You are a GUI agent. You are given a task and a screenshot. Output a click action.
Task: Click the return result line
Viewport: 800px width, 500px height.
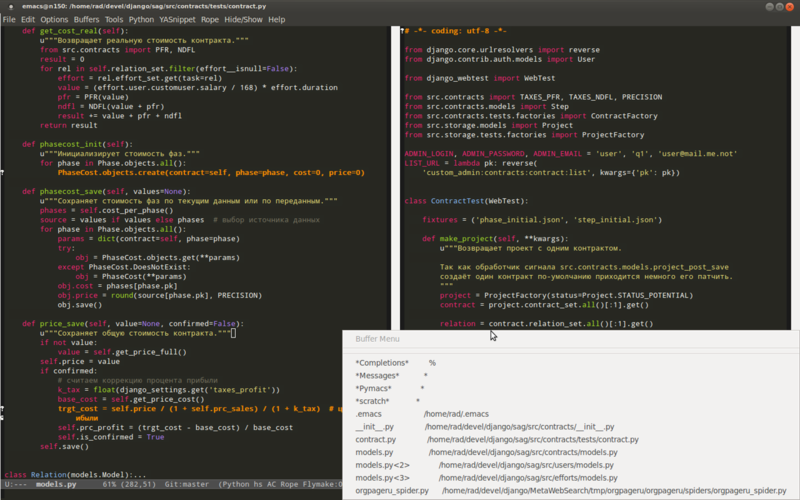tap(68, 126)
